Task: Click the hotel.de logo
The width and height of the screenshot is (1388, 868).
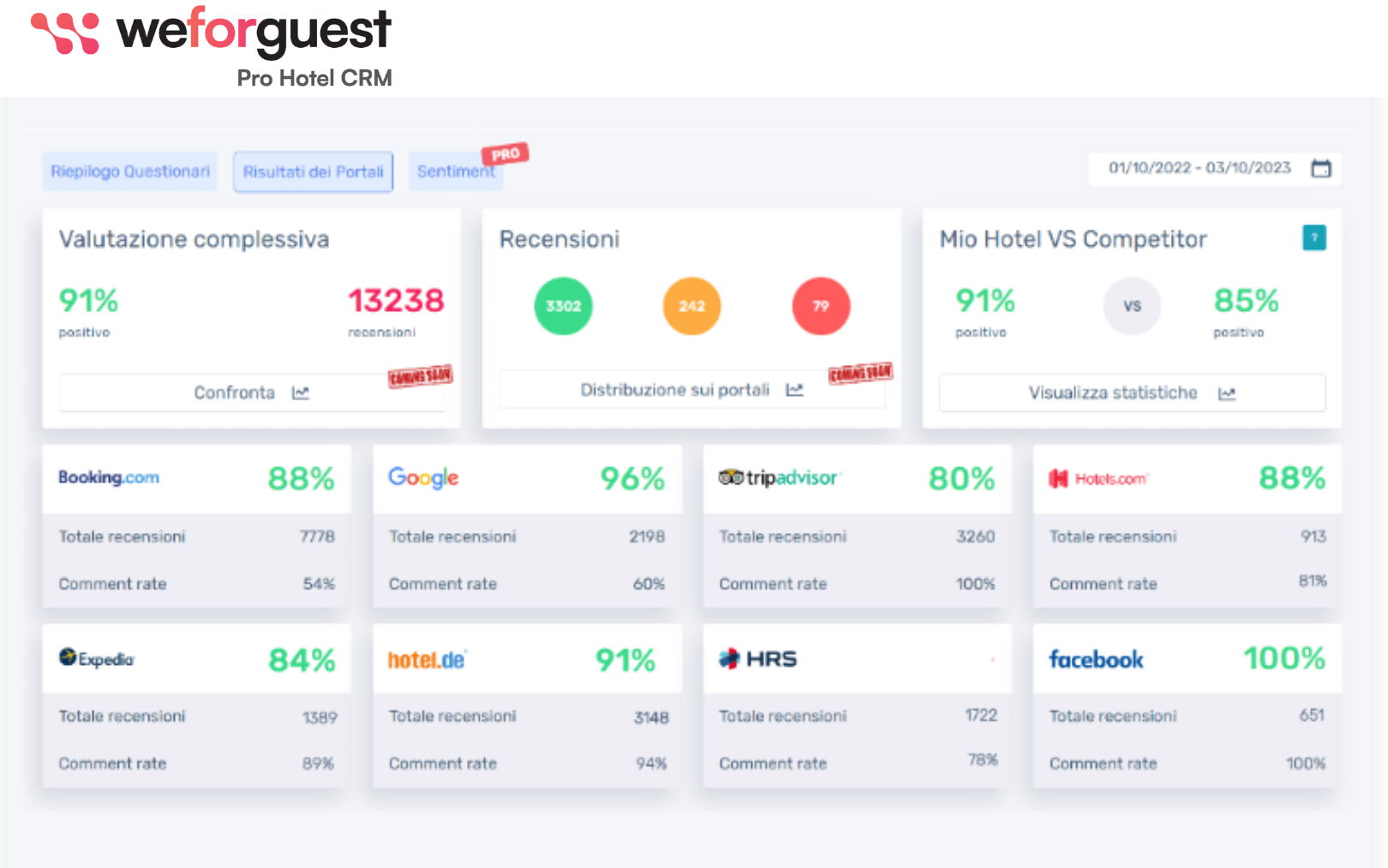Action: [427, 660]
